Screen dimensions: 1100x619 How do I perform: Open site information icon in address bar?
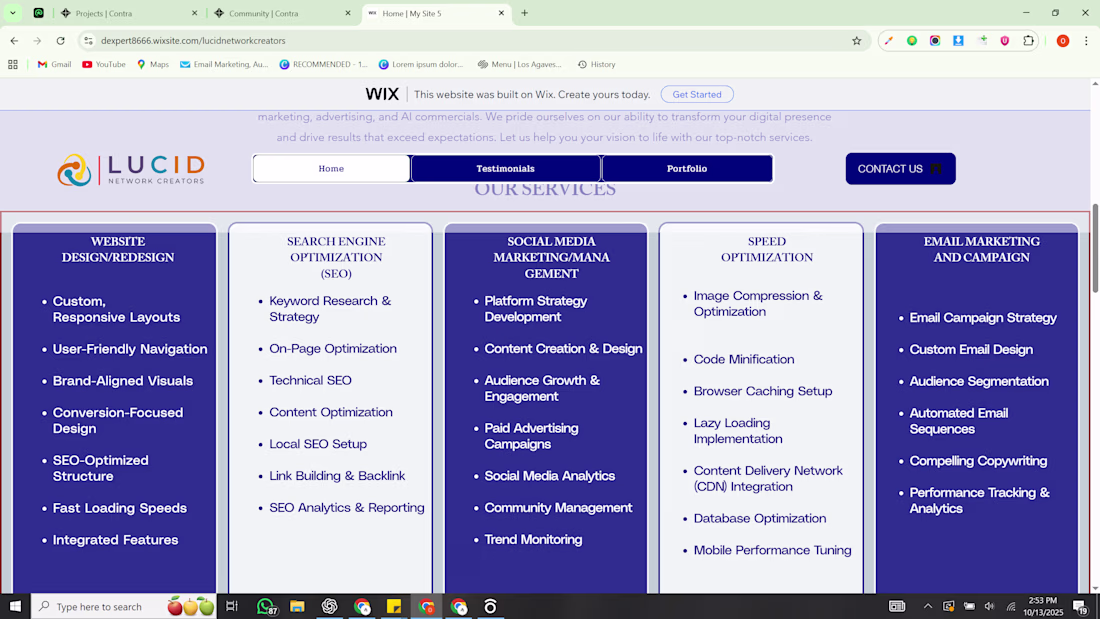88,41
